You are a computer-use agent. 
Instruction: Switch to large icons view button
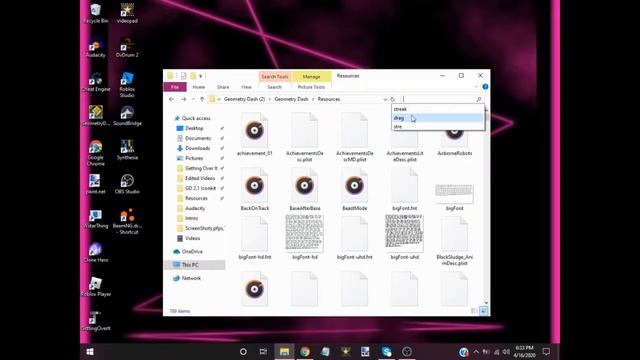[x=484, y=311]
